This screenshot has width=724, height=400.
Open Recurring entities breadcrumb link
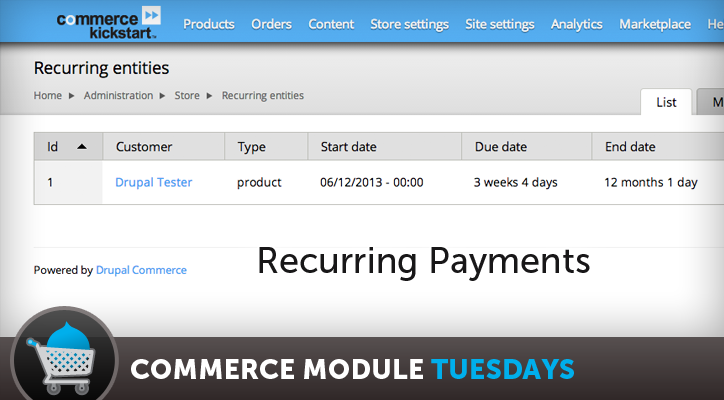point(263,96)
